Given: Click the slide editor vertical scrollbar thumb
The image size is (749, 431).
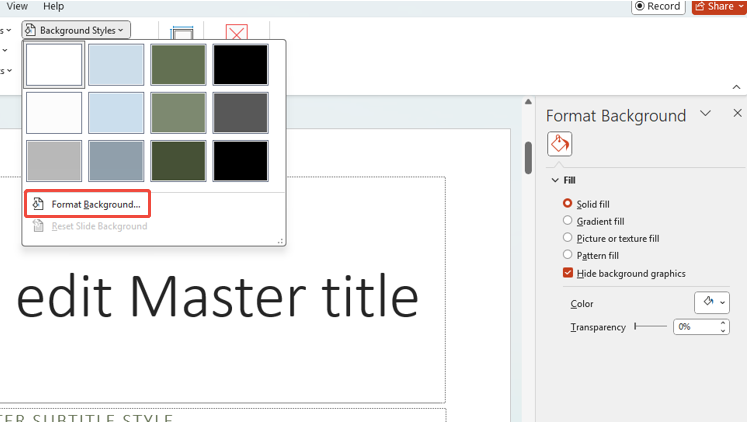Looking at the screenshot, I should coord(528,158).
